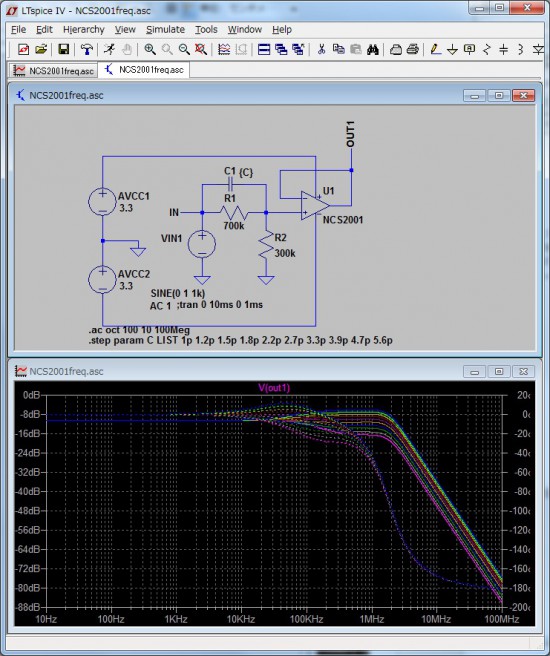Minimize the waveform plot window

pyautogui.click(x=474, y=372)
